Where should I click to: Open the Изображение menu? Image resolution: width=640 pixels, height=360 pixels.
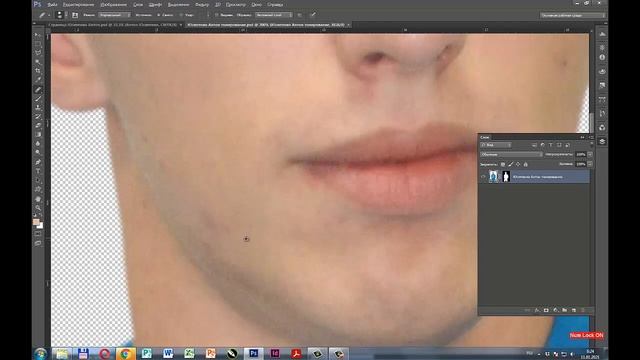tap(113, 4)
